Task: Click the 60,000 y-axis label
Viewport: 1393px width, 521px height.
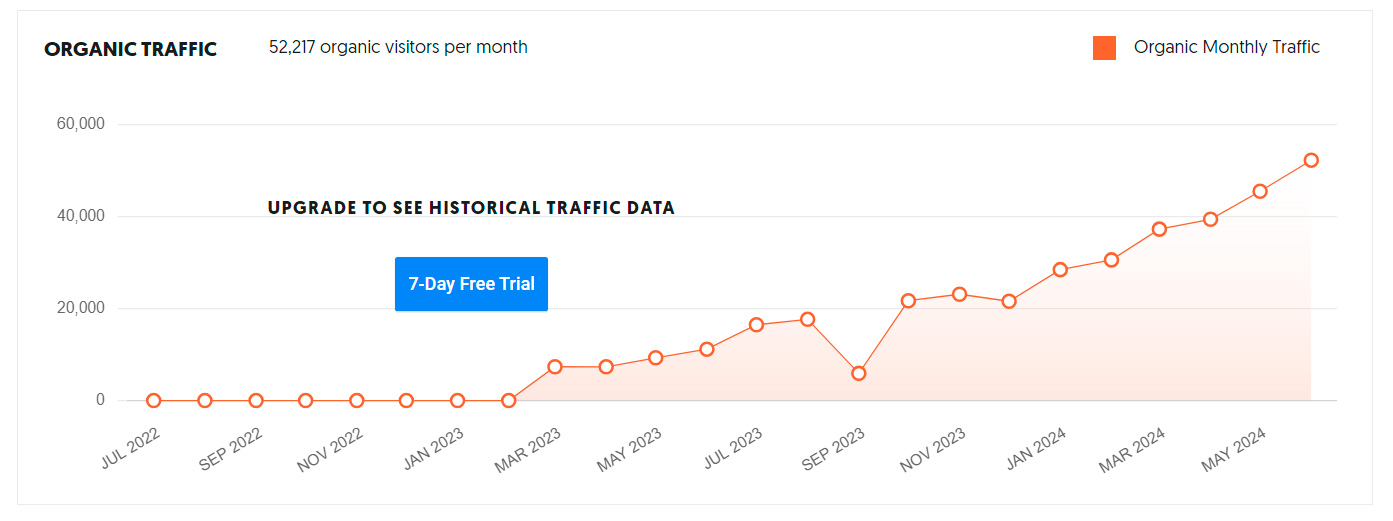Action: (x=83, y=124)
